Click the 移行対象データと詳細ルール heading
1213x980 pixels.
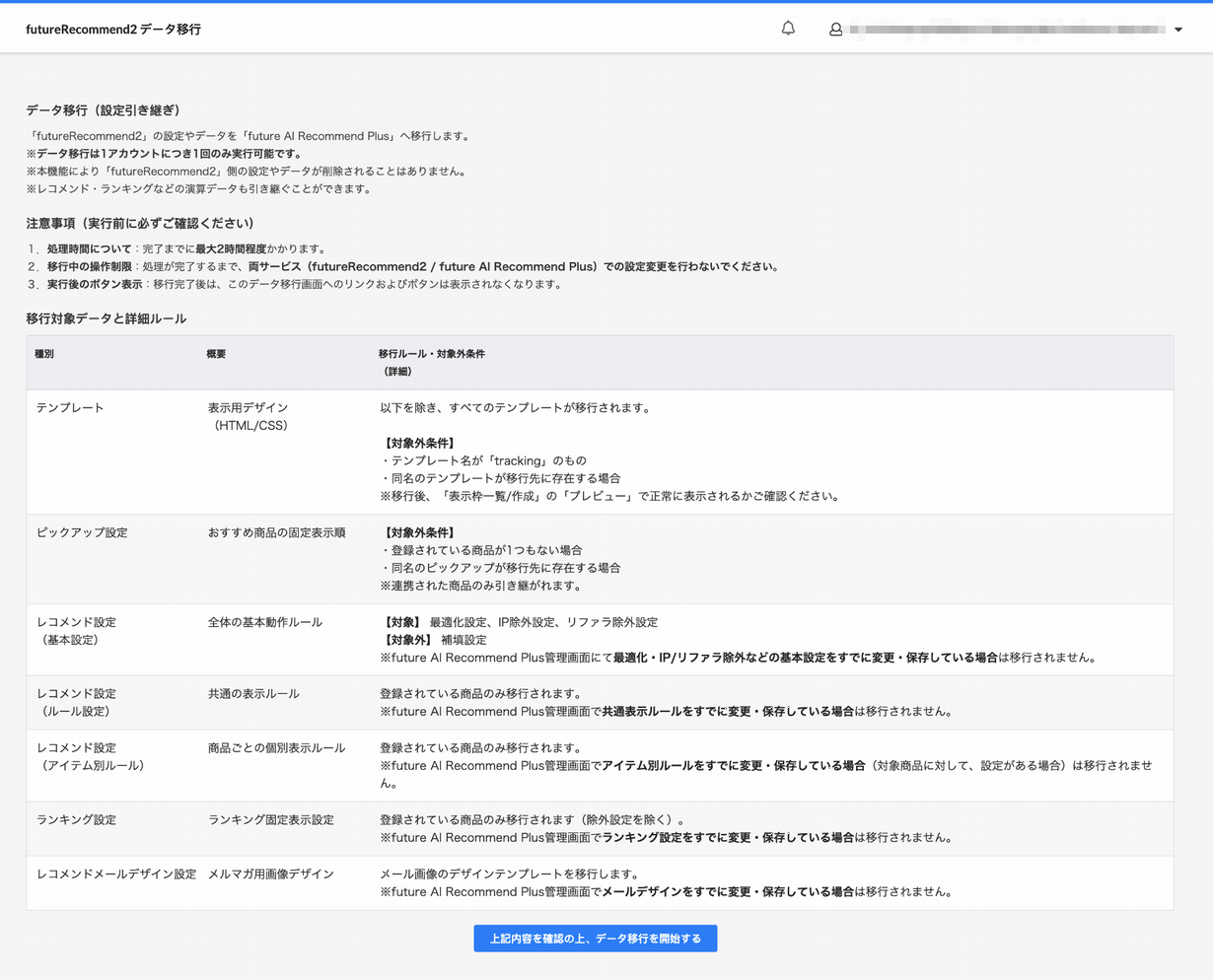click(107, 318)
